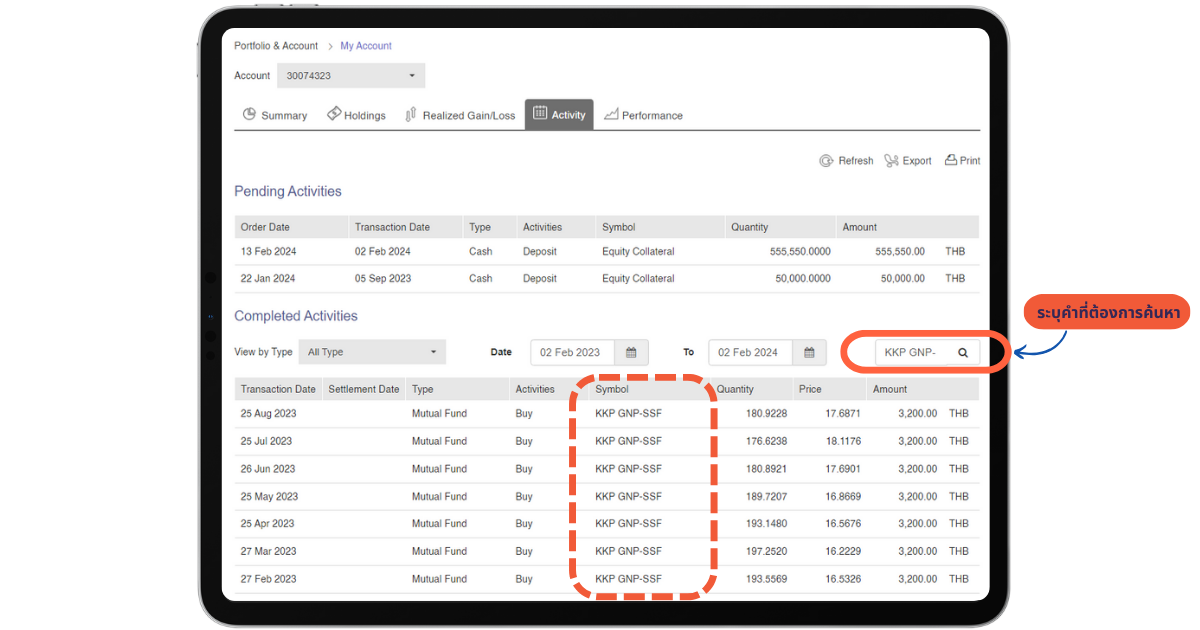
Task: Click the Portfolio & Account breadcrumb
Action: [x=276, y=46]
